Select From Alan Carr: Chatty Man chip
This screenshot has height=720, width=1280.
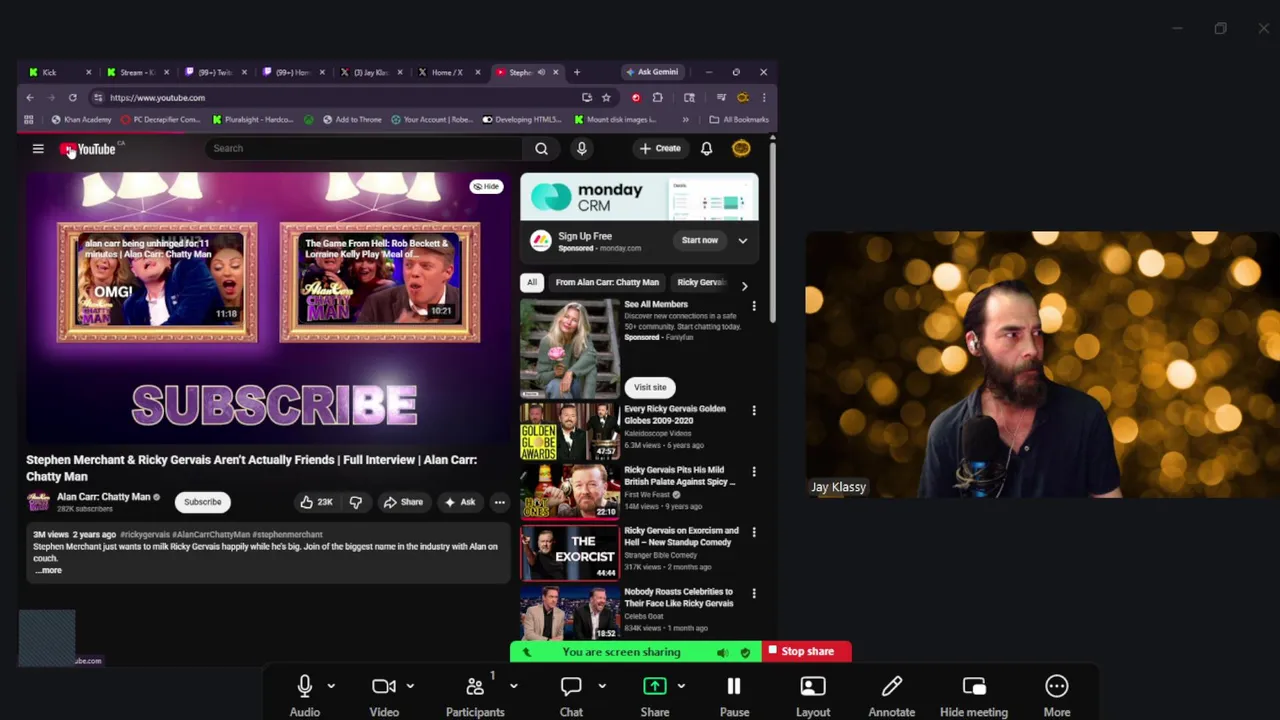pyautogui.click(x=607, y=283)
